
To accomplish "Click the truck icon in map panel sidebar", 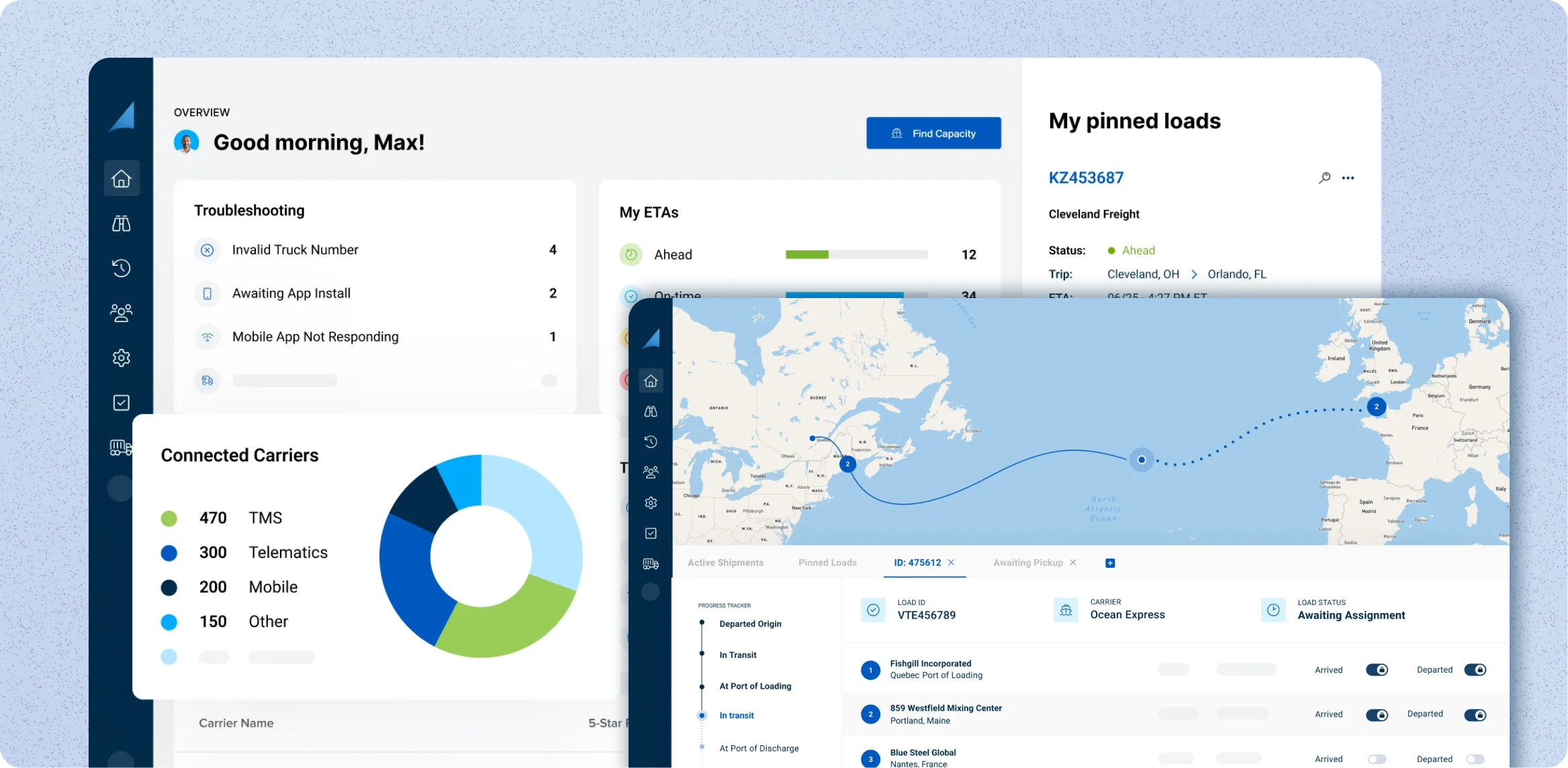I will [x=651, y=564].
